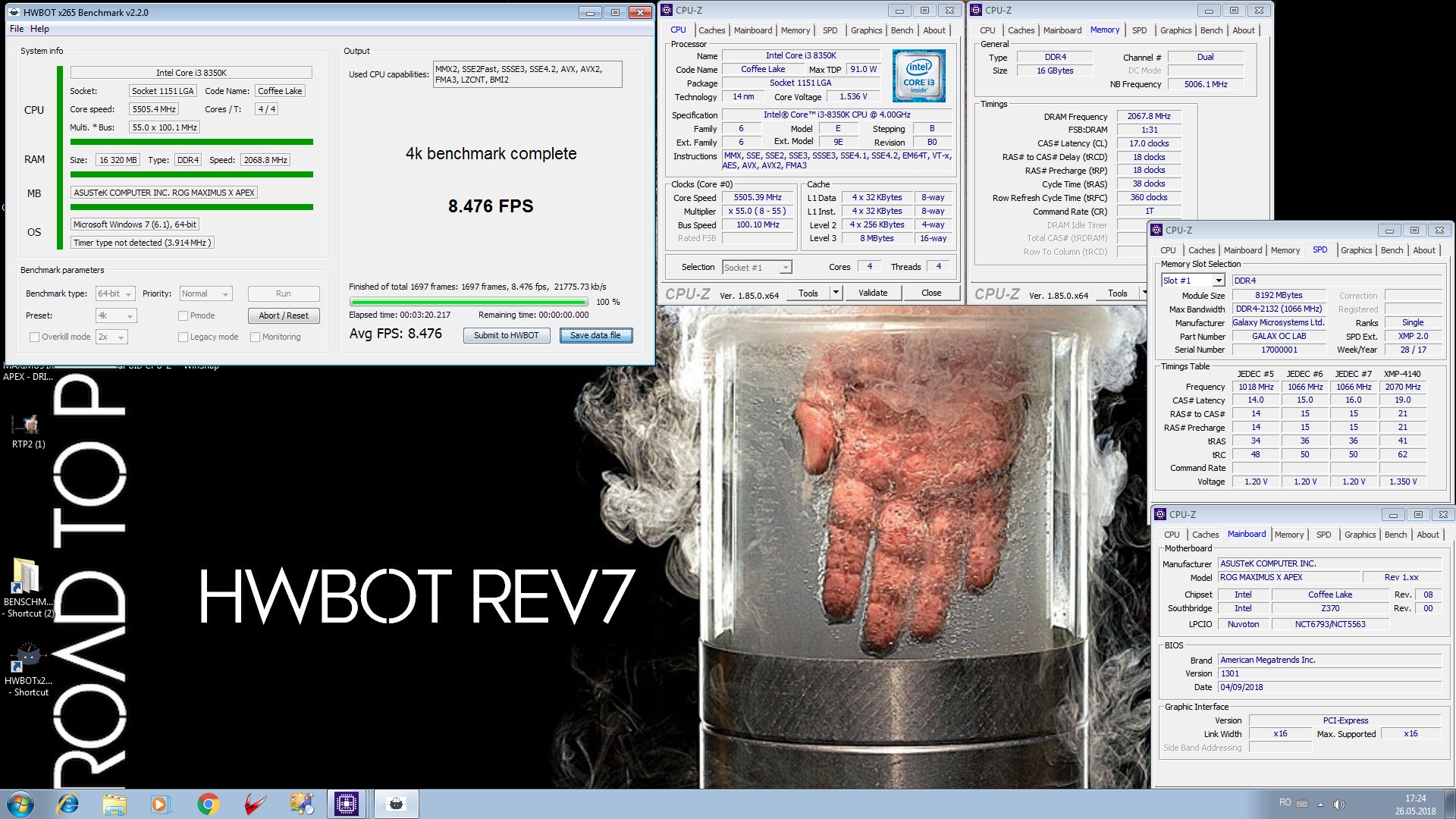
Task: Click the RO language indicator in tray
Action: point(1285,802)
